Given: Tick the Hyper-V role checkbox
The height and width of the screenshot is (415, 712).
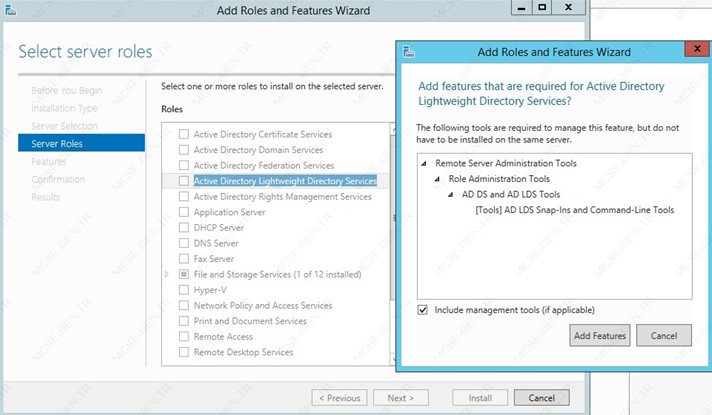Looking at the screenshot, I should tap(183, 290).
